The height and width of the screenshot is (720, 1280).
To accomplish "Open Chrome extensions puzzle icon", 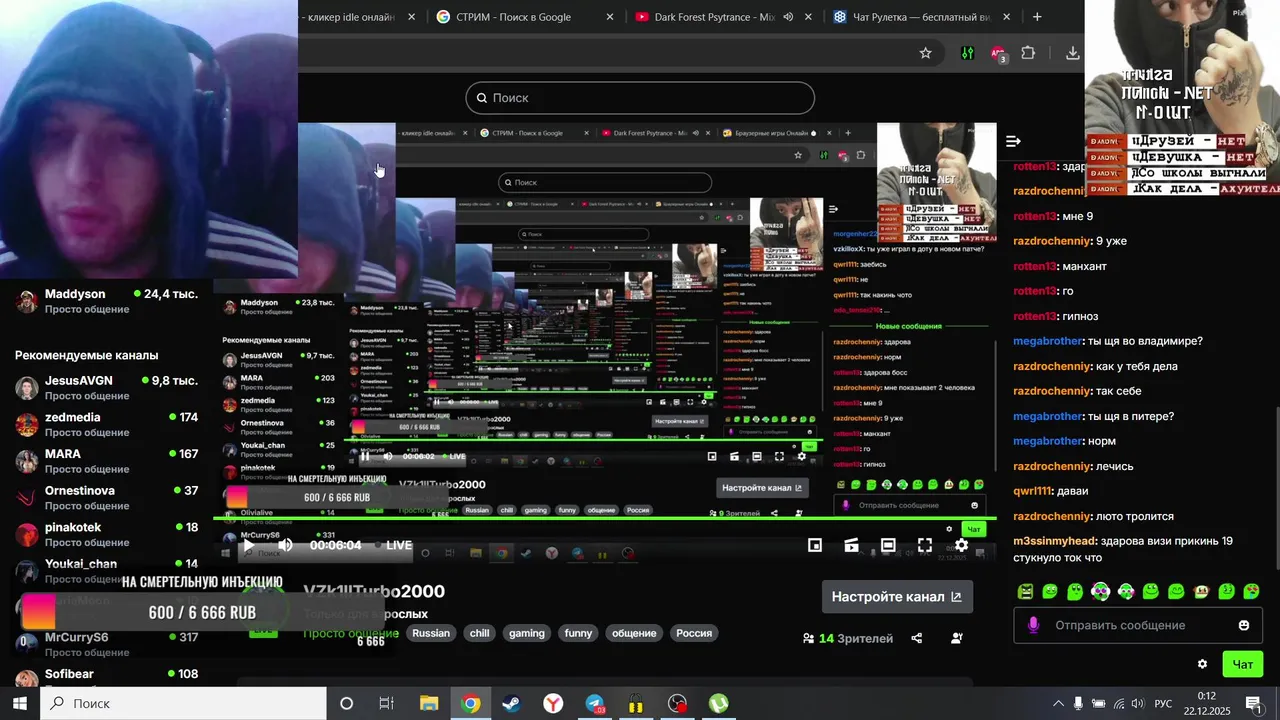I will [1028, 53].
